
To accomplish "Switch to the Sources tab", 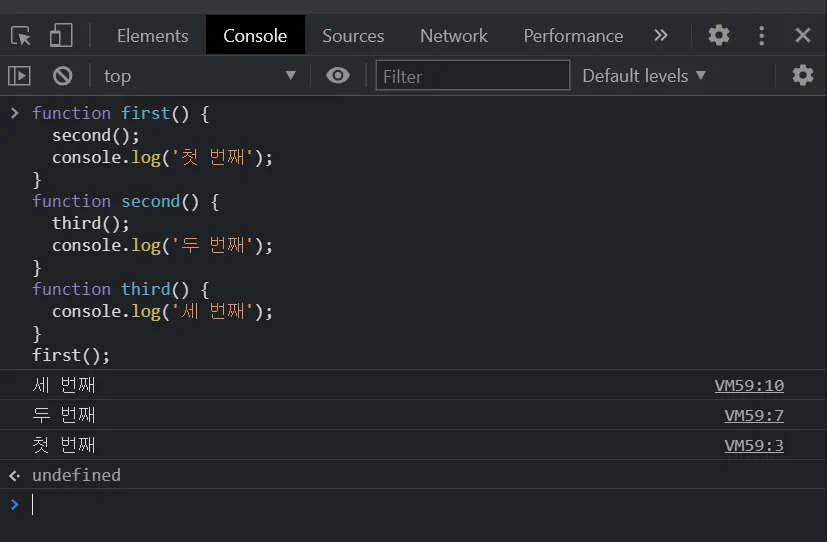I will pyautogui.click(x=353, y=36).
